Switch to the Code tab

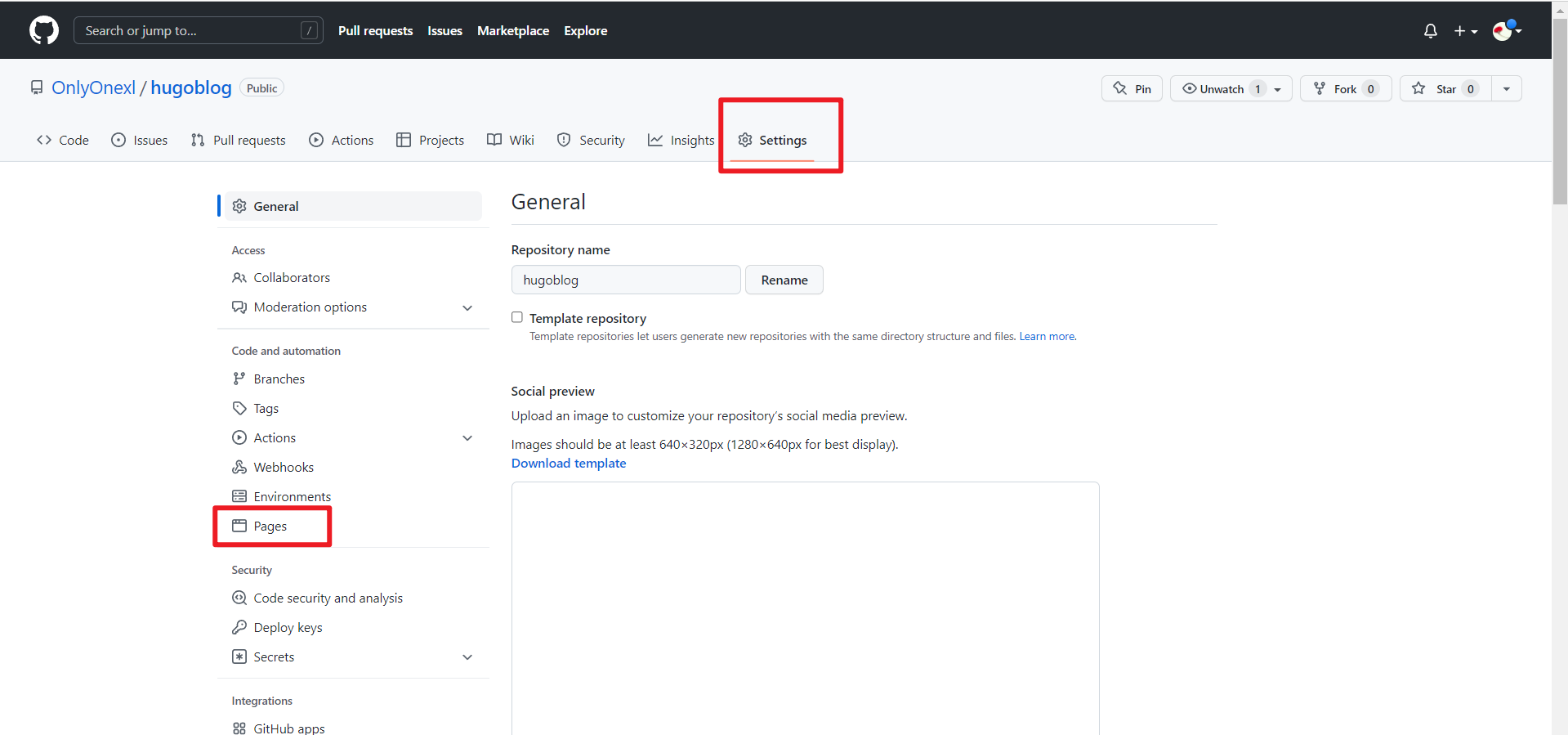pos(63,140)
